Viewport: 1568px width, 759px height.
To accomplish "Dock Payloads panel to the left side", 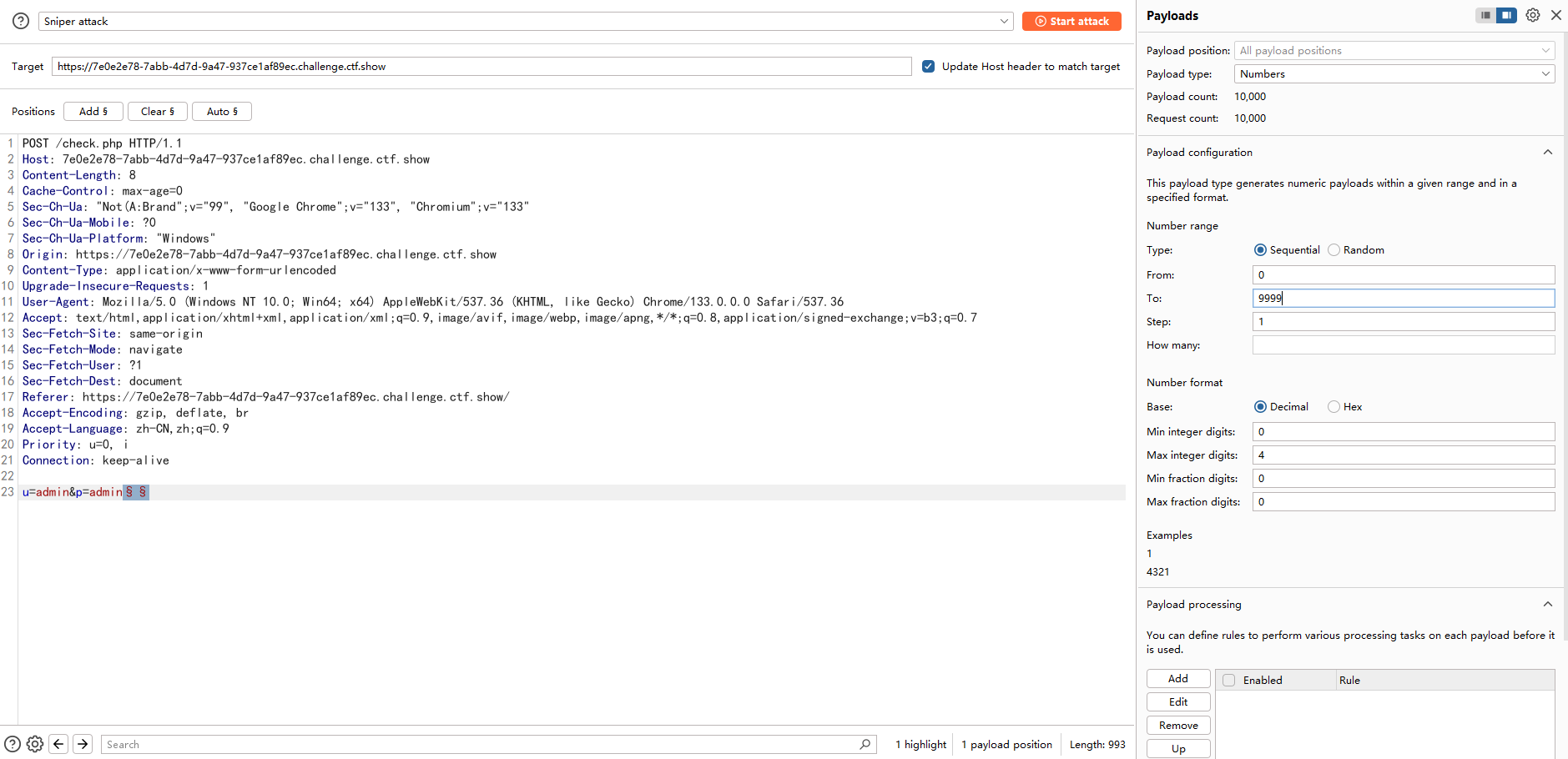I will pos(1485,15).
